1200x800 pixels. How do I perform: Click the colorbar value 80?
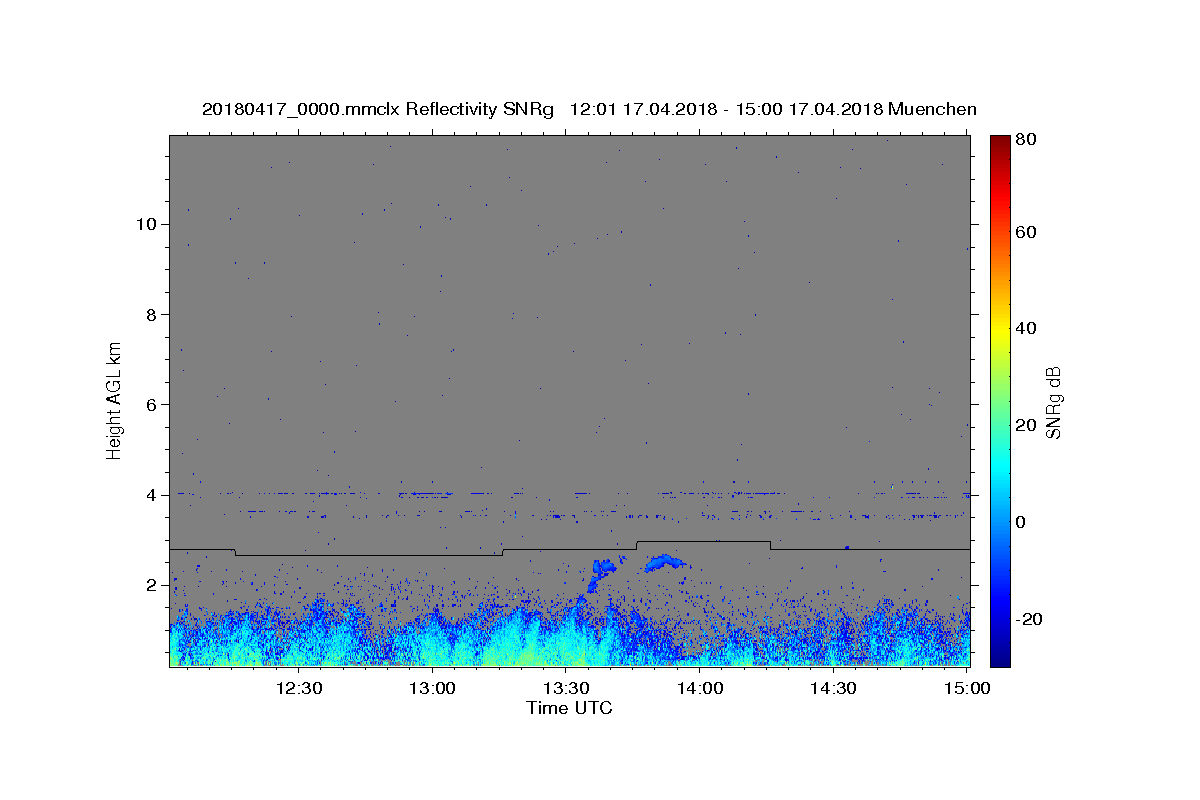point(1025,140)
